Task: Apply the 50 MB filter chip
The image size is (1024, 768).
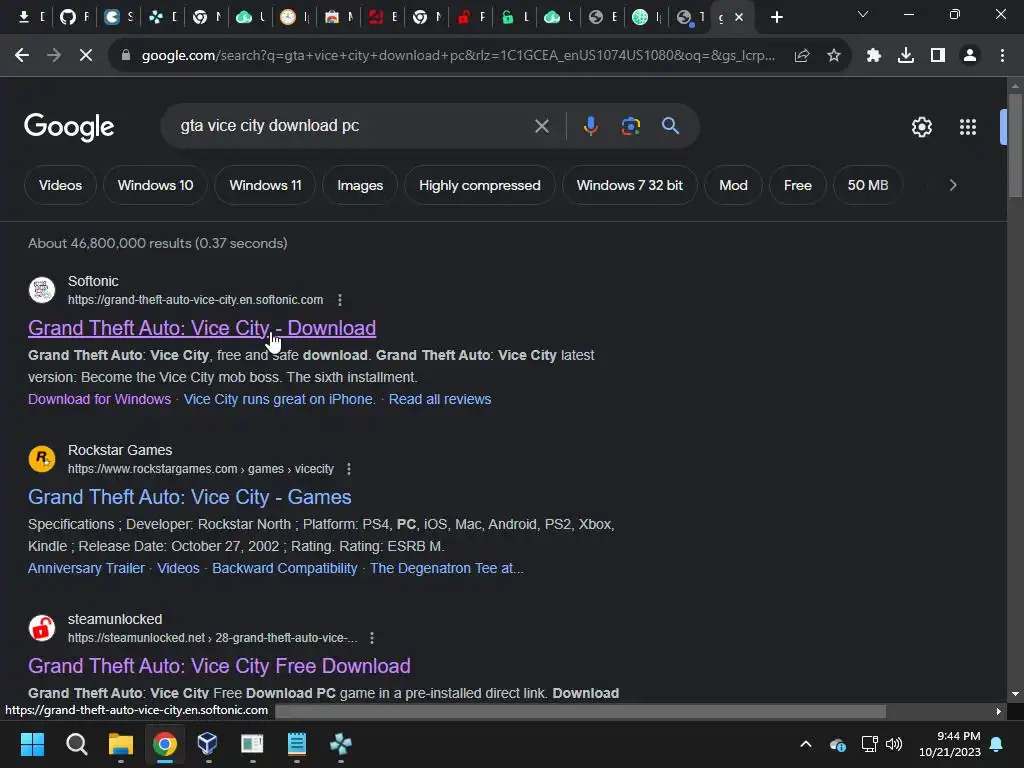Action: [x=868, y=185]
